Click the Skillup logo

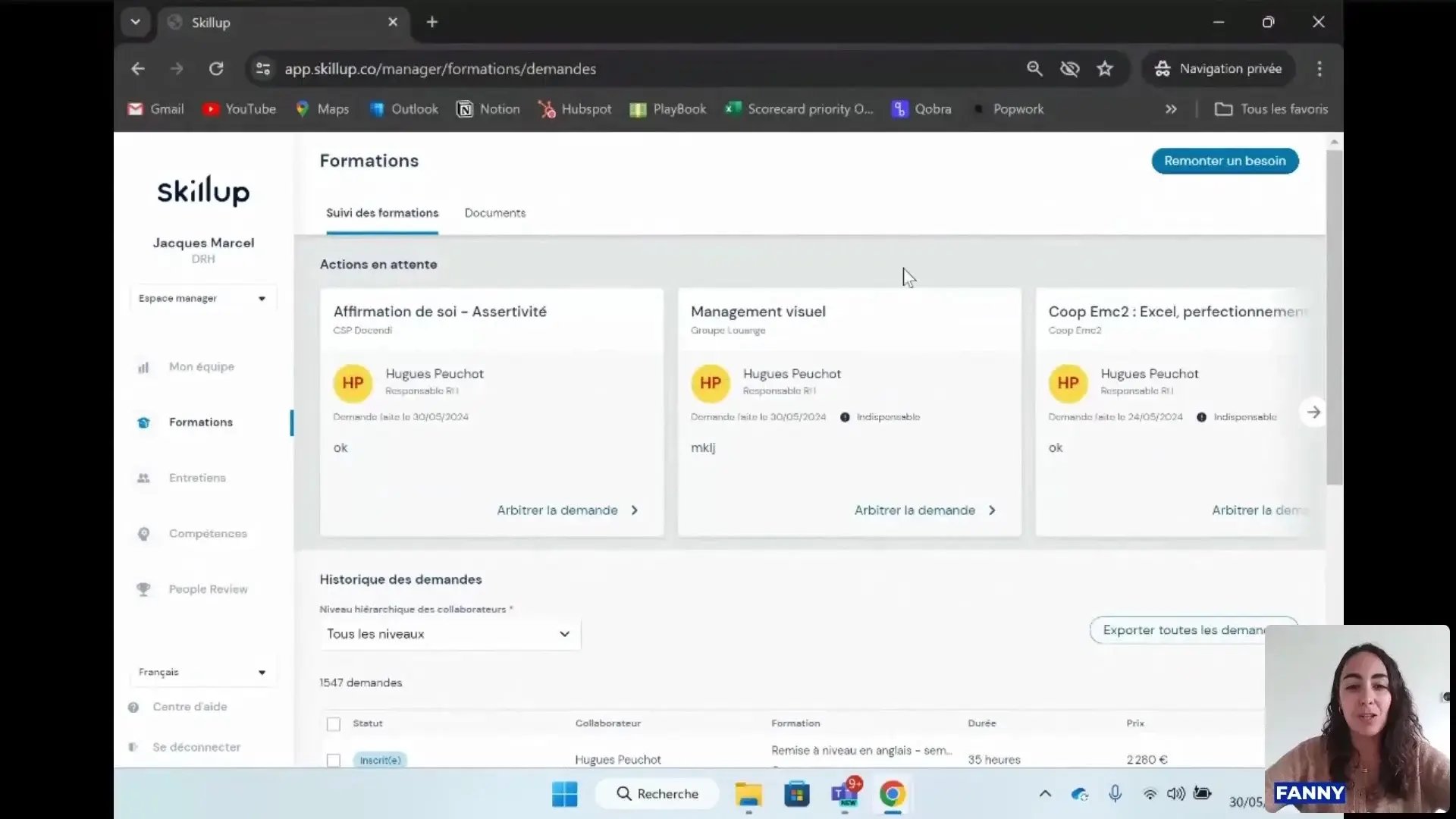click(x=203, y=191)
